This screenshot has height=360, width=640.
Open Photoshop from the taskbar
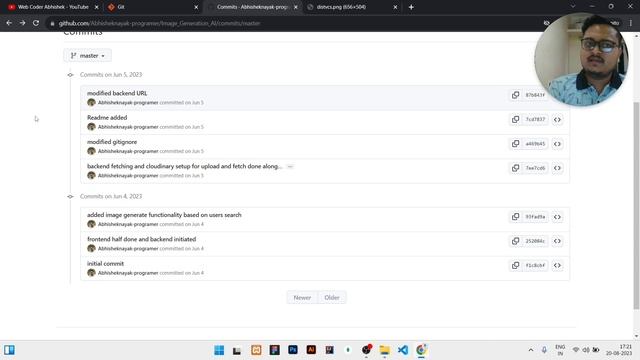pyautogui.click(x=293, y=350)
